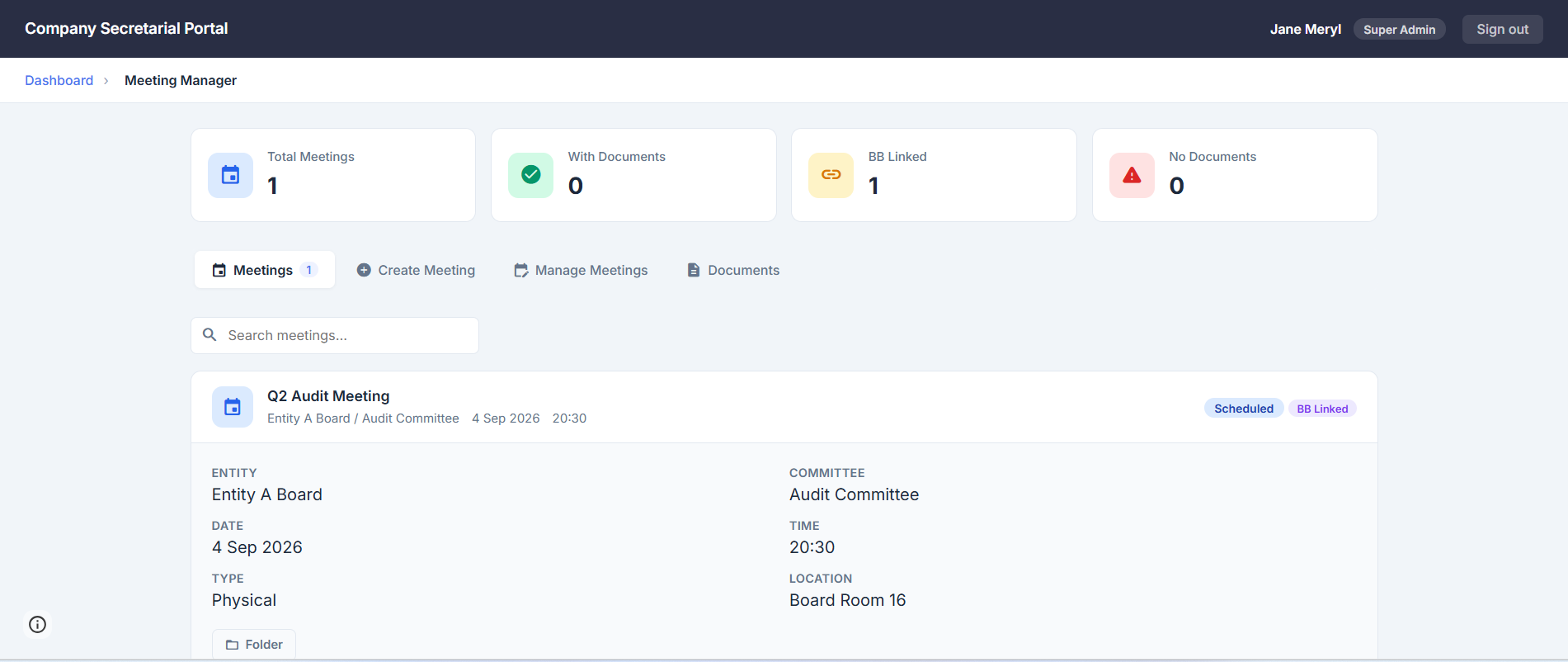This screenshot has height=662, width=1568.
Task: Click the Scheduled status badge
Action: (1244, 409)
